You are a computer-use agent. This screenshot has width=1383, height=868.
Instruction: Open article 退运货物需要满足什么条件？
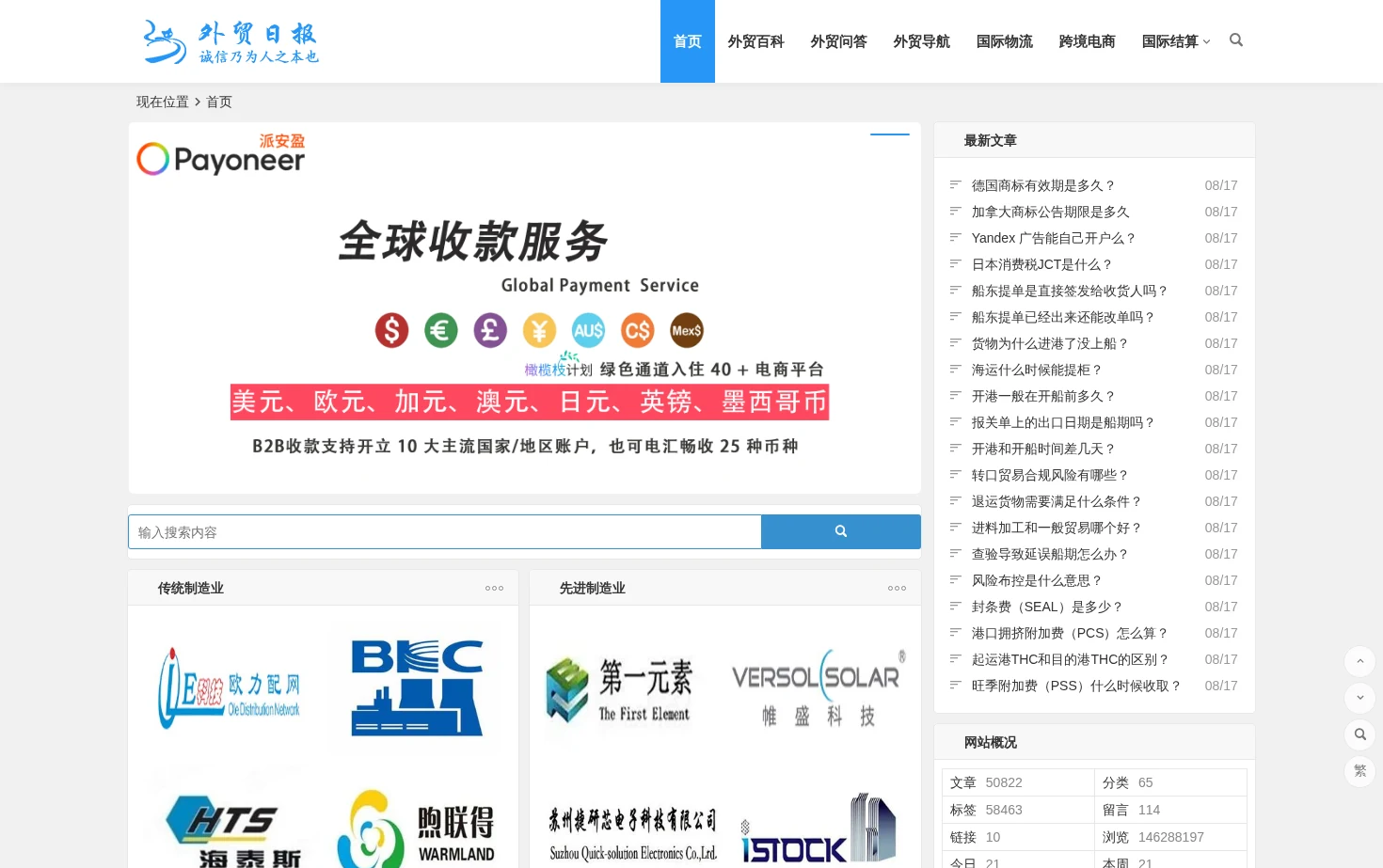1057,501
